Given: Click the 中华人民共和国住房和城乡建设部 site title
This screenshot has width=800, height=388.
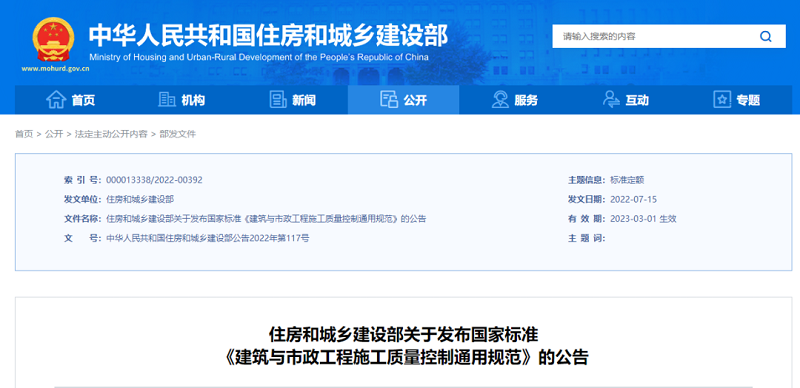Looking at the screenshot, I should pyautogui.click(x=268, y=36).
